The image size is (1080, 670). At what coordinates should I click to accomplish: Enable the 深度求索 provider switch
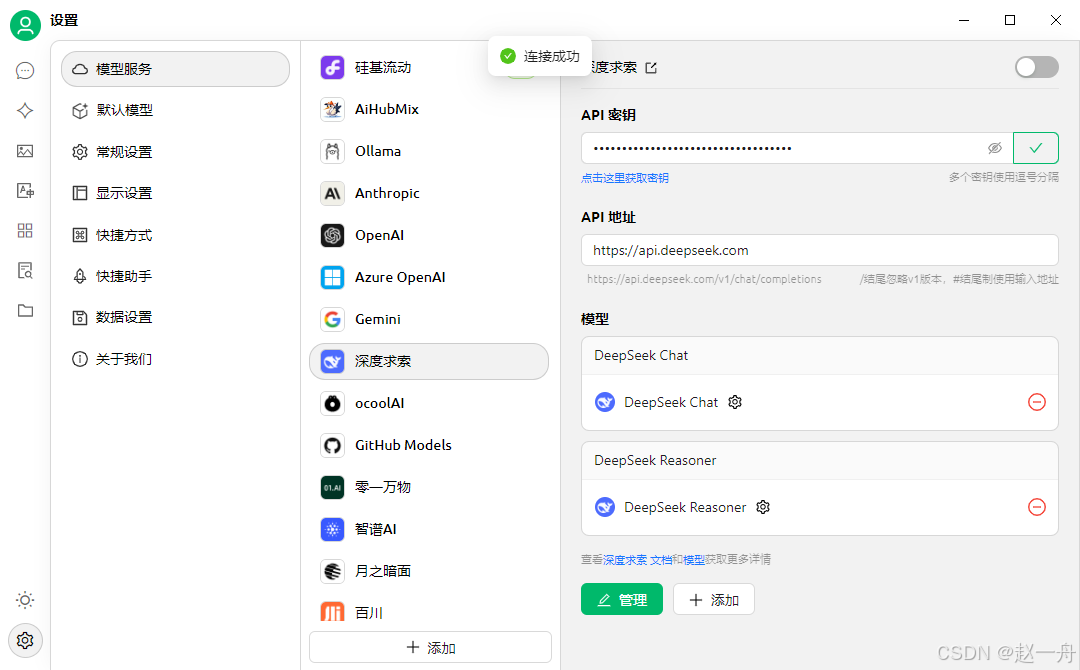click(x=1037, y=67)
